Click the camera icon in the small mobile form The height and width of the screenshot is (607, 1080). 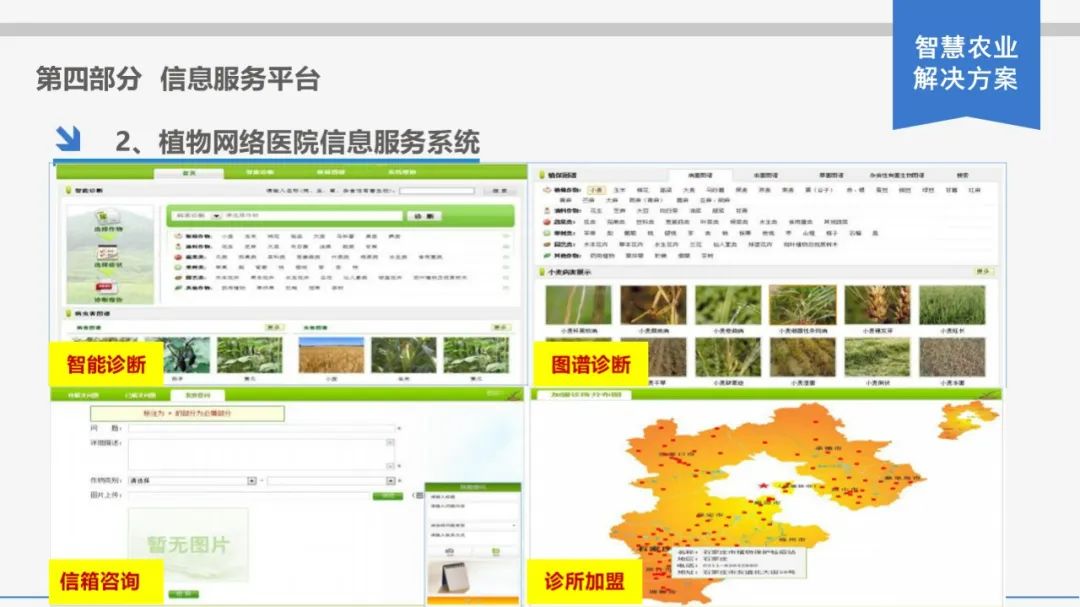pyautogui.click(x=449, y=551)
